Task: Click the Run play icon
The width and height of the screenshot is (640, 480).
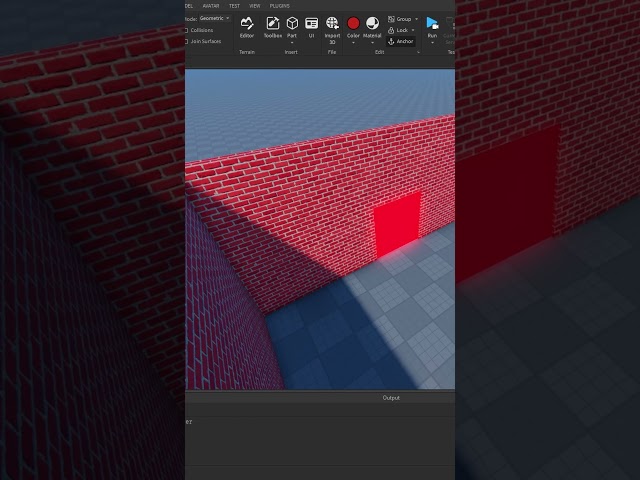Action: (432, 23)
